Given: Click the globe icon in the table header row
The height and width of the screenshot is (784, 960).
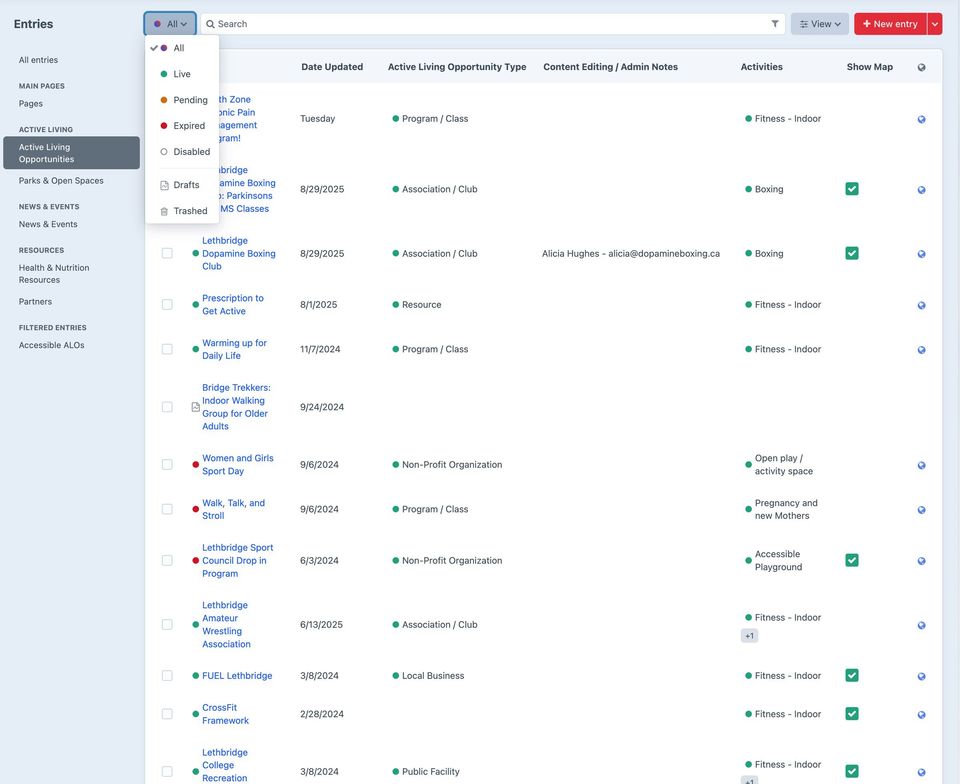Looking at the screenshot, I should pyautogui.click(x=920, y=66).
